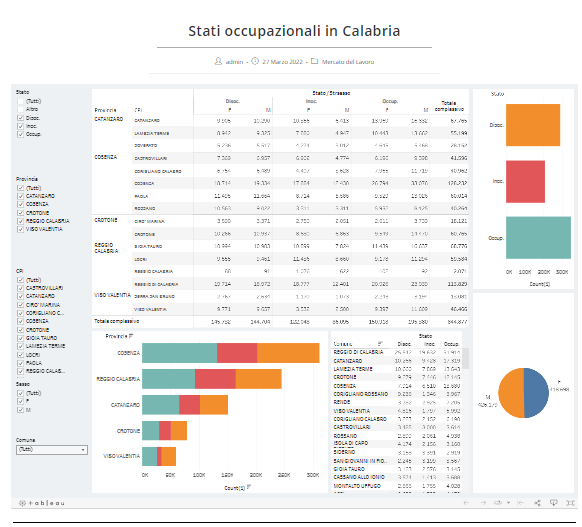Click SIDERNO row in comune table
This screenshot has width=582, height=527.
coord(396,452)
